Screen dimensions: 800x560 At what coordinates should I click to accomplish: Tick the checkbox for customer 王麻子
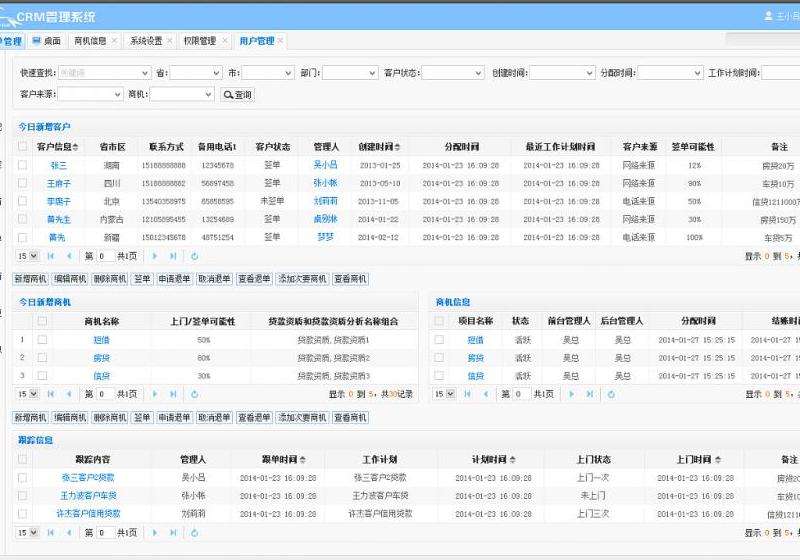point(22,183)
